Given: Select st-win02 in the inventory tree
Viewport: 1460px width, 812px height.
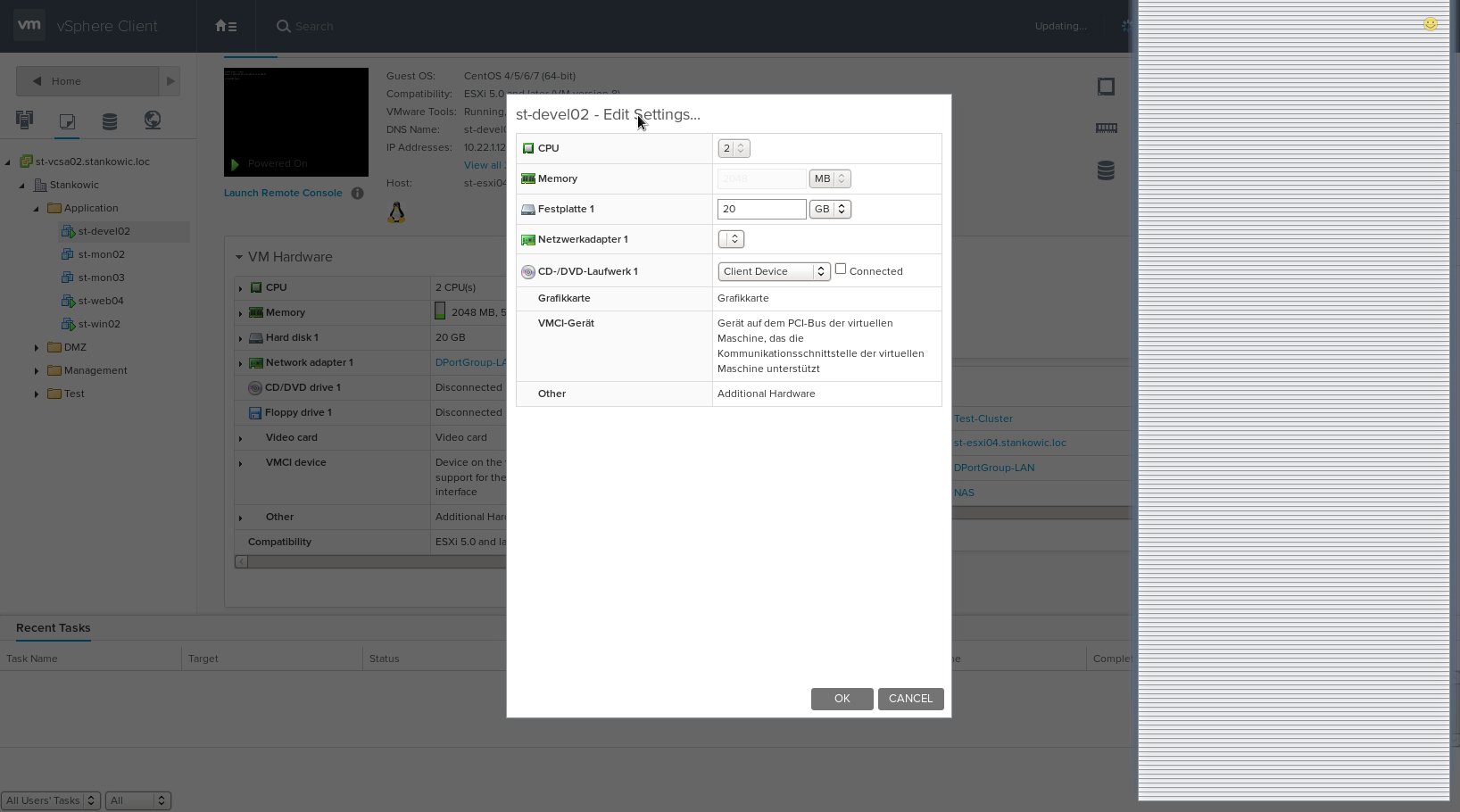Looking at the screenshot, I should coord(99,324).
